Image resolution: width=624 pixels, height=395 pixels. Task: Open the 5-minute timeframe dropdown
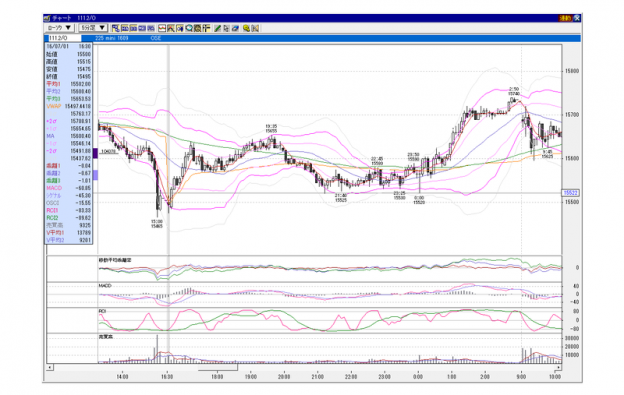click(93, 28)
